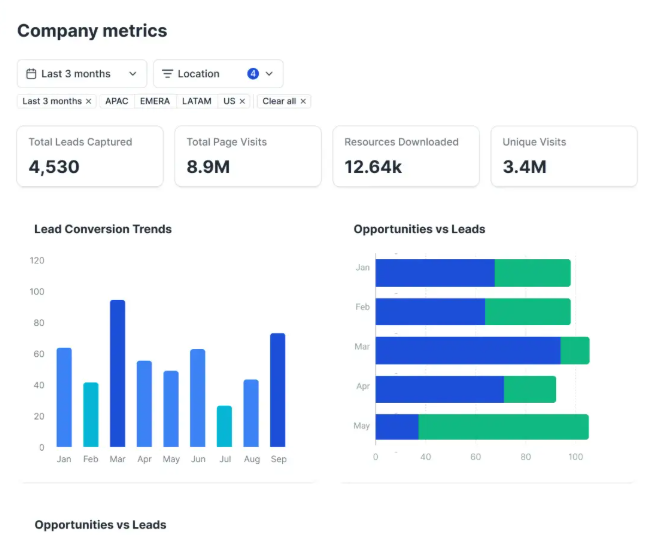Click the green segment of Jan horizontal bar
Image resolution: width=645 pixels, height=535 pixels.
533,273
